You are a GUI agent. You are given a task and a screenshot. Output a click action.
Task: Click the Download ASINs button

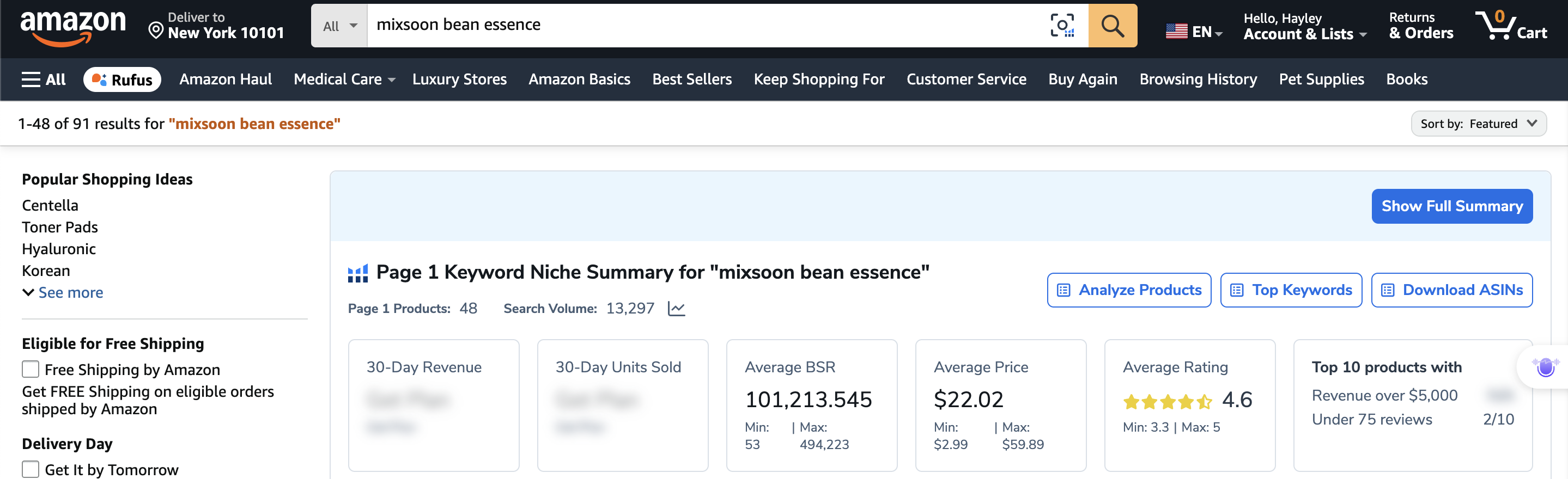coord(1451,290)
